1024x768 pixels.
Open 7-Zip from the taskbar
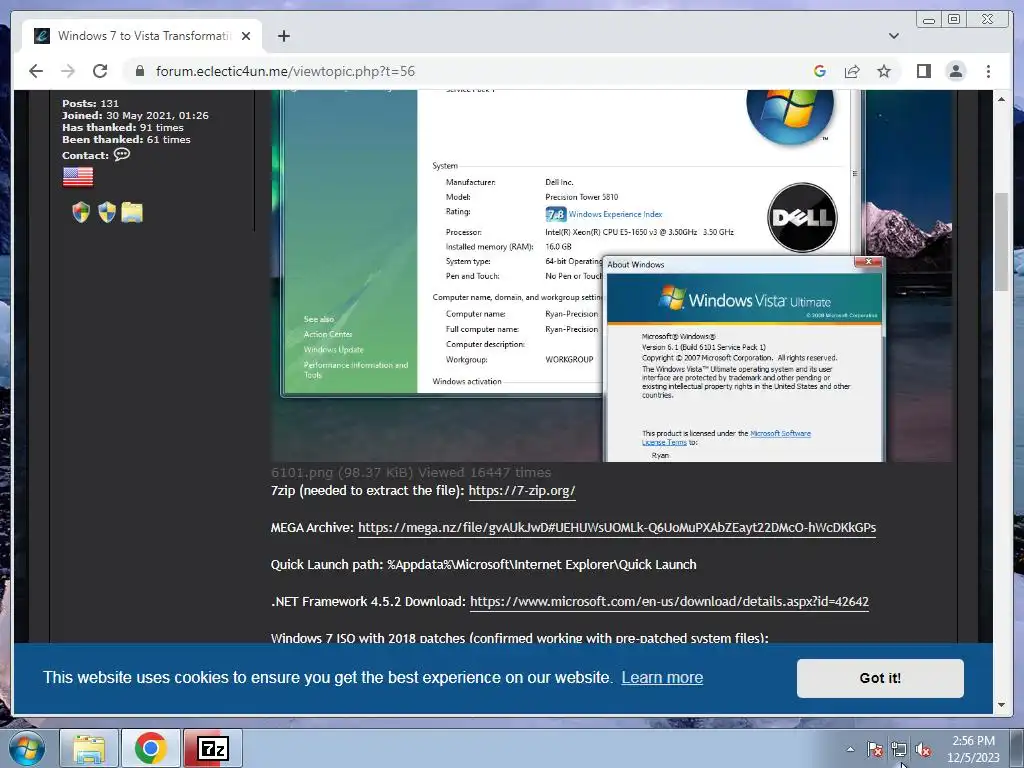213,748
